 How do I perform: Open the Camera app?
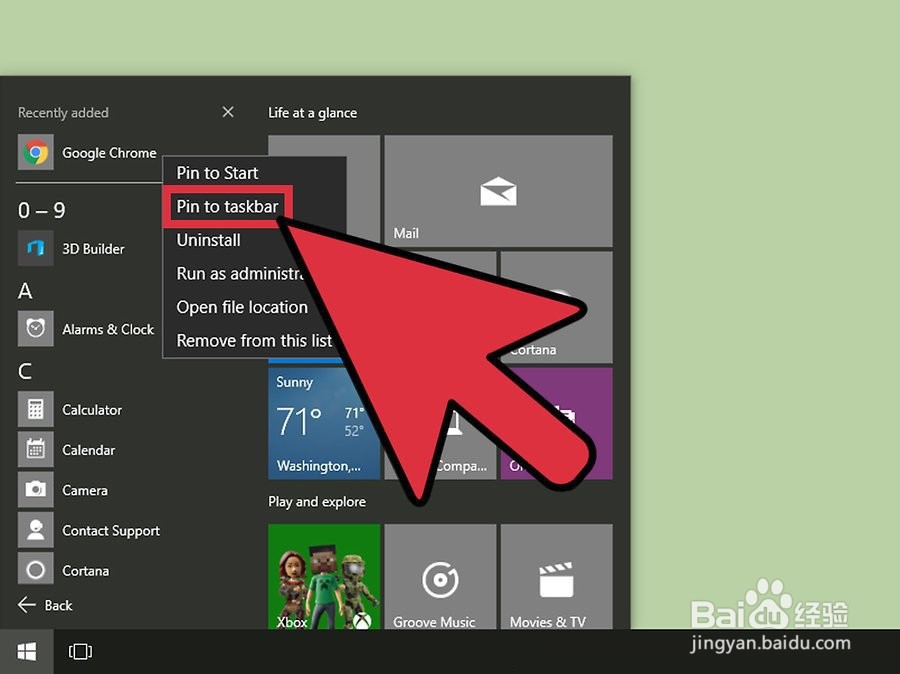[85, 490]
